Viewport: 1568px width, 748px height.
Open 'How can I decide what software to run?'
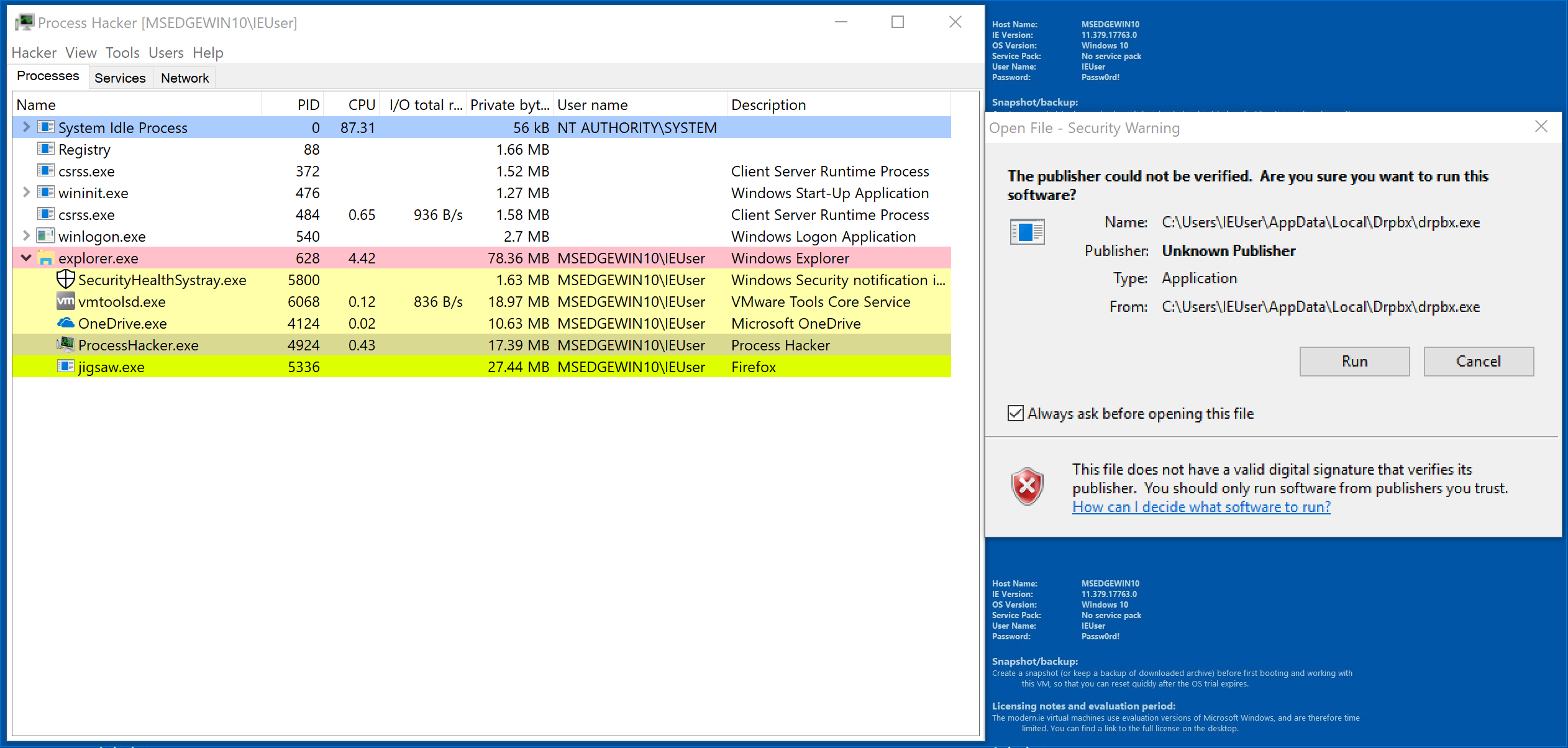coord(1201,507)
